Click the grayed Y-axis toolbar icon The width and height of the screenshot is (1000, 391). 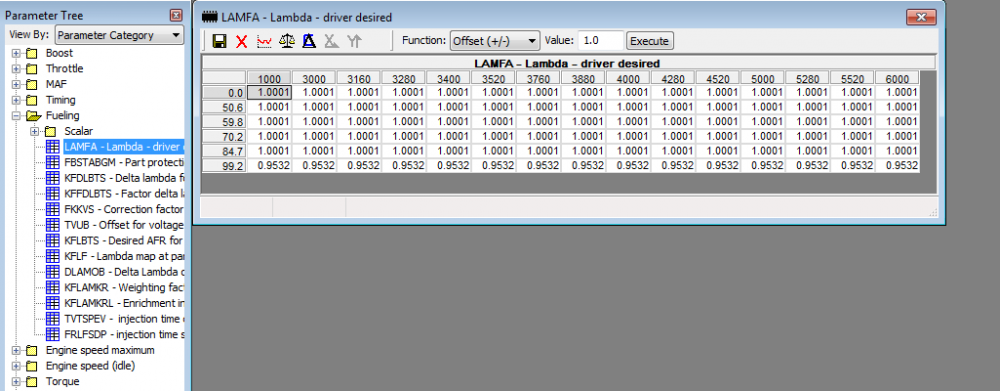354,41
